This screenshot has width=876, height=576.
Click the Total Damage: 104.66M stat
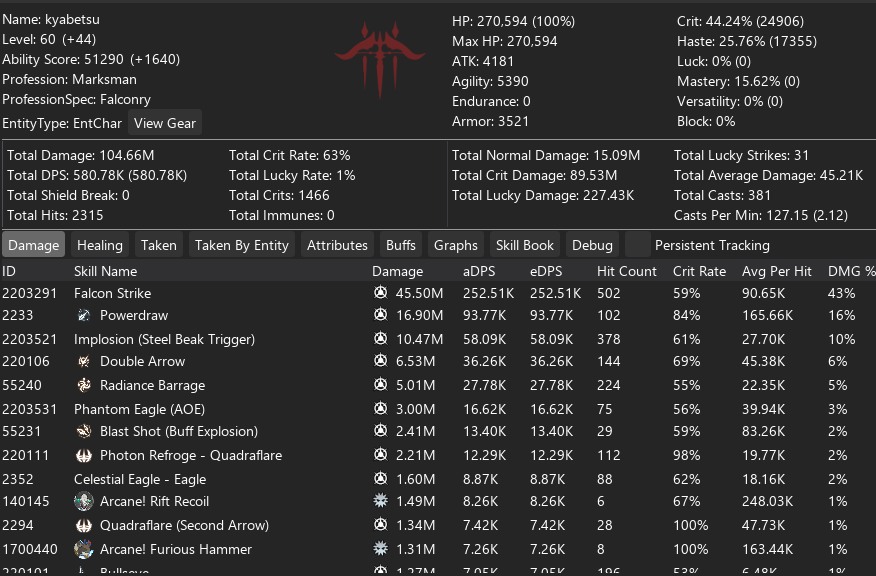click(80, 155)
